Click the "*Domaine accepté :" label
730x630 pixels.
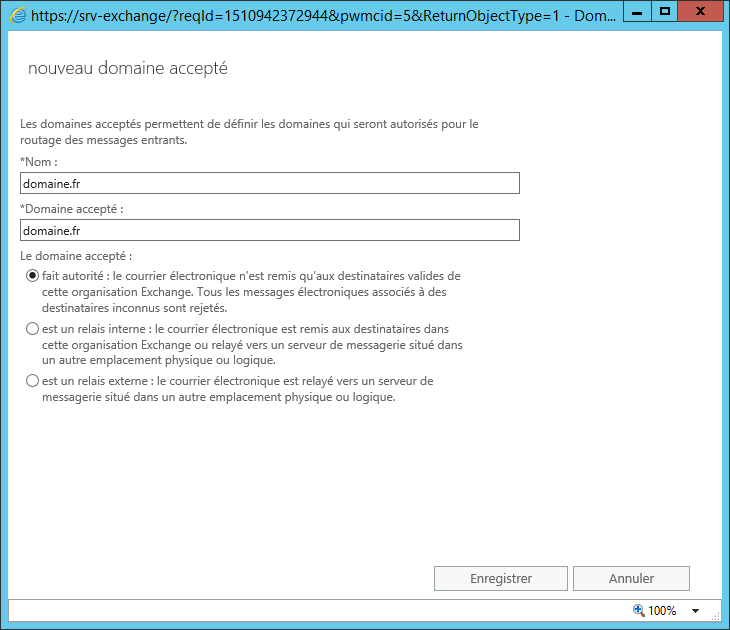[72, 209]
